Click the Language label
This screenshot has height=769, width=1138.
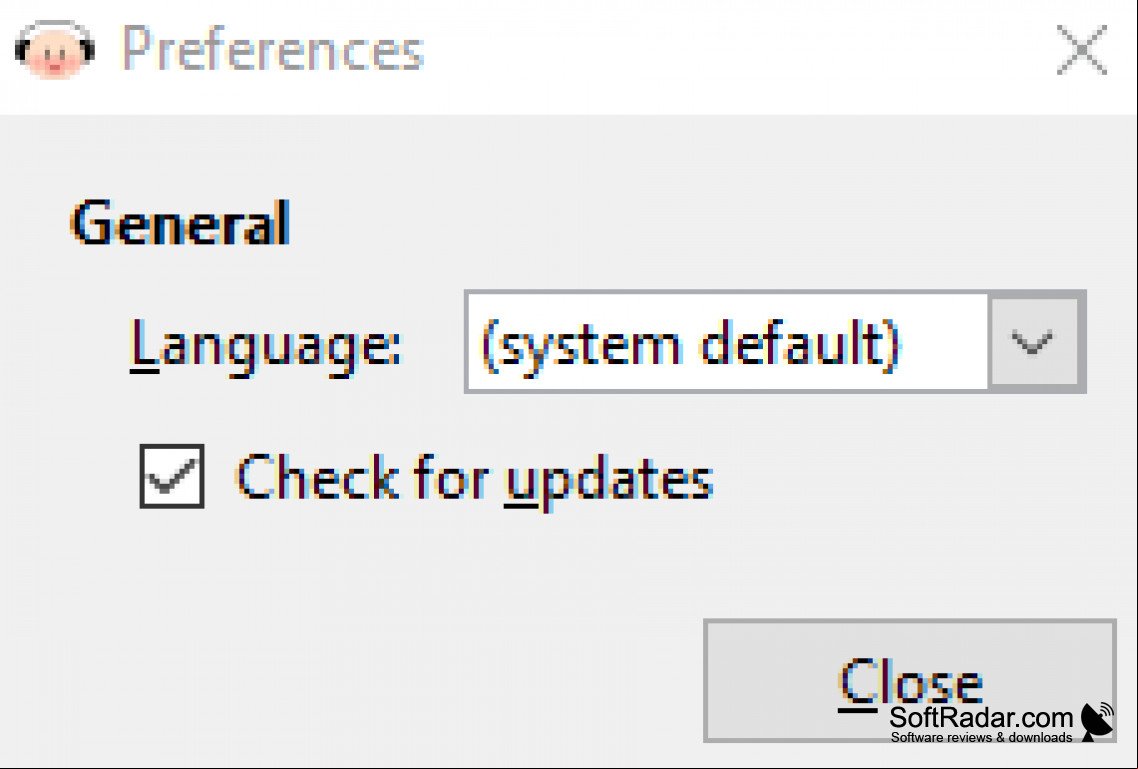265,347
